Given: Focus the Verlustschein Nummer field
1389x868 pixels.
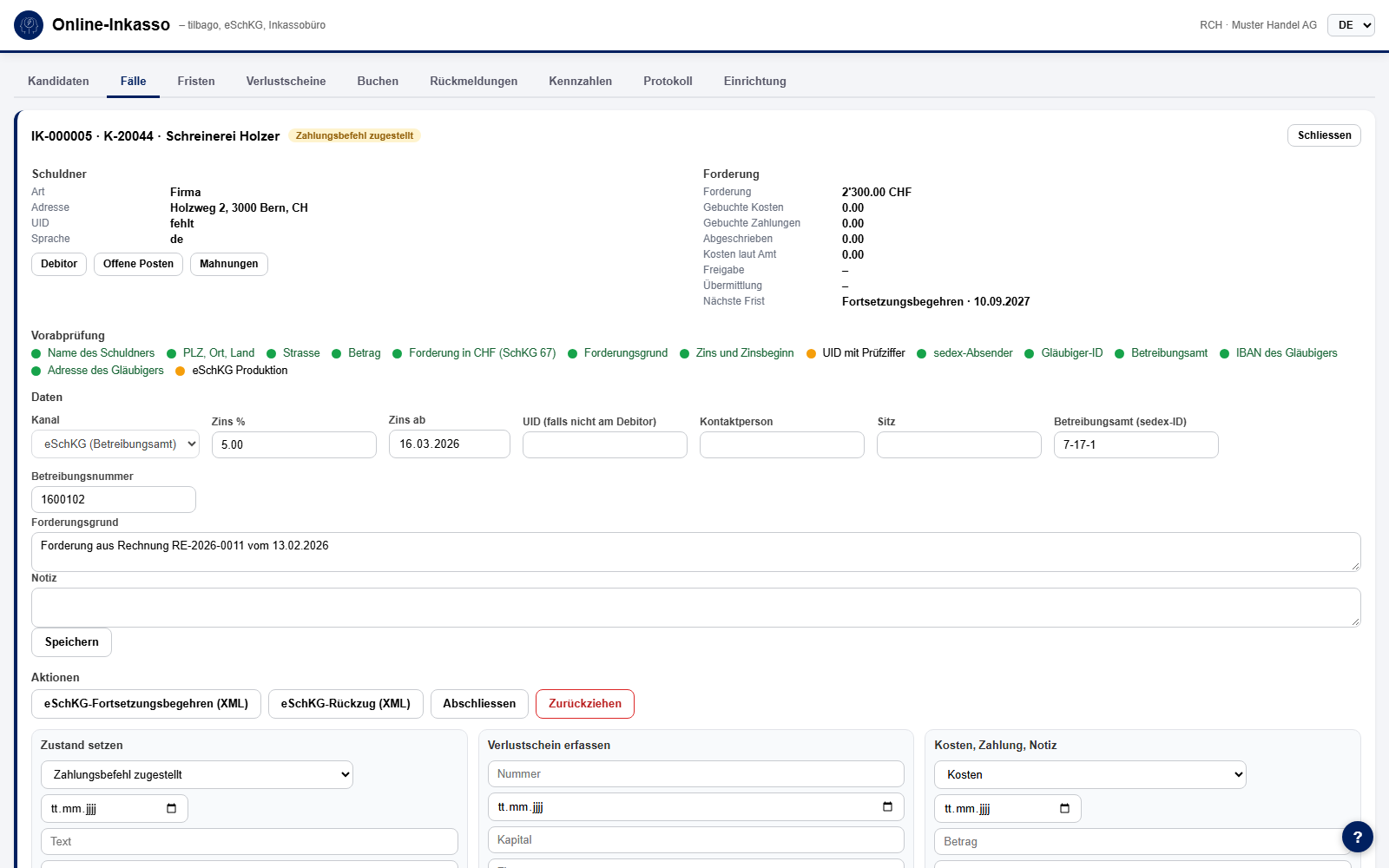Looking at the screenshot, I should (x=696, y=774).
